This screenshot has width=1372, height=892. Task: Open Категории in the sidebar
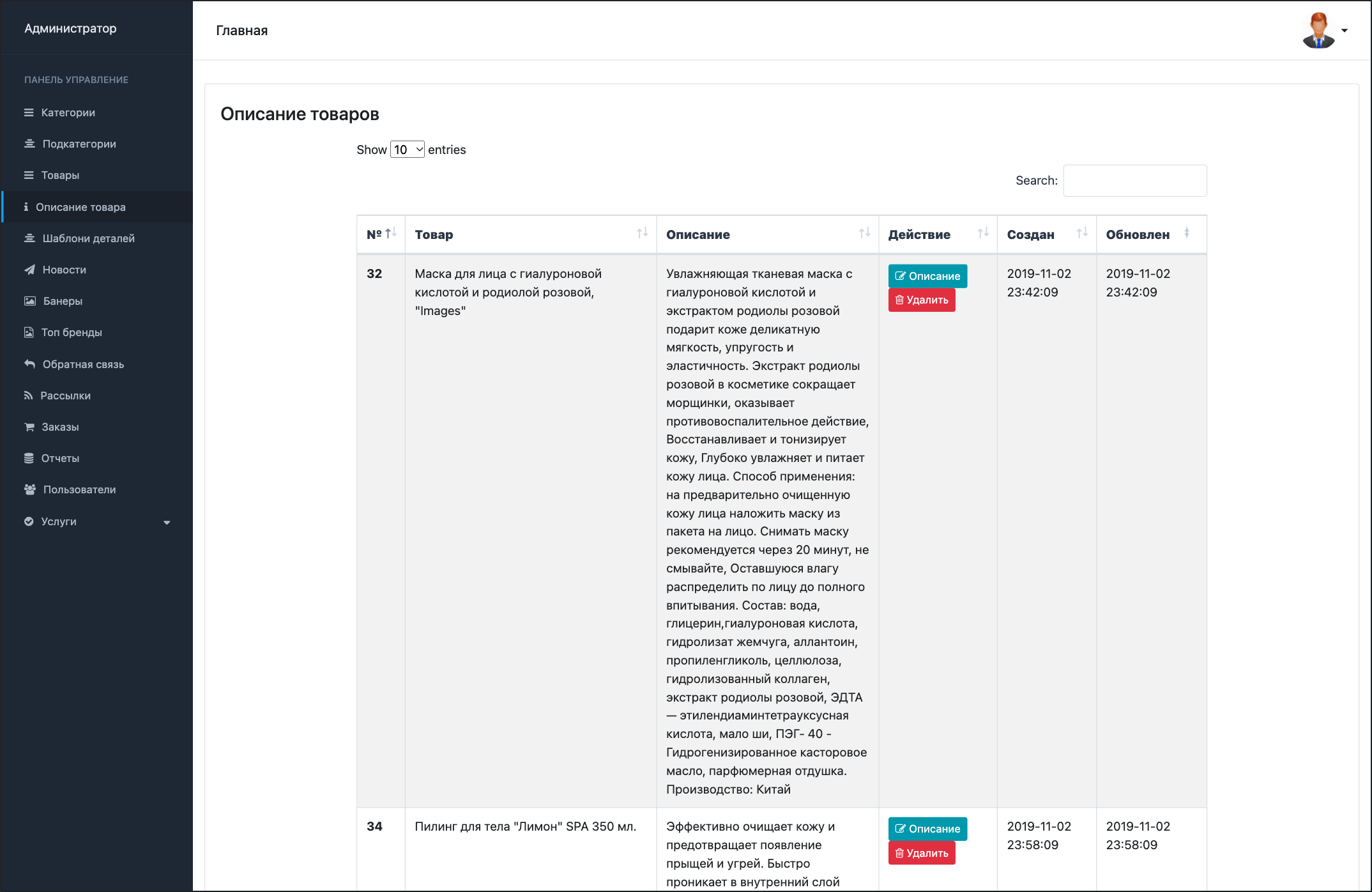(x=97, y=112)
